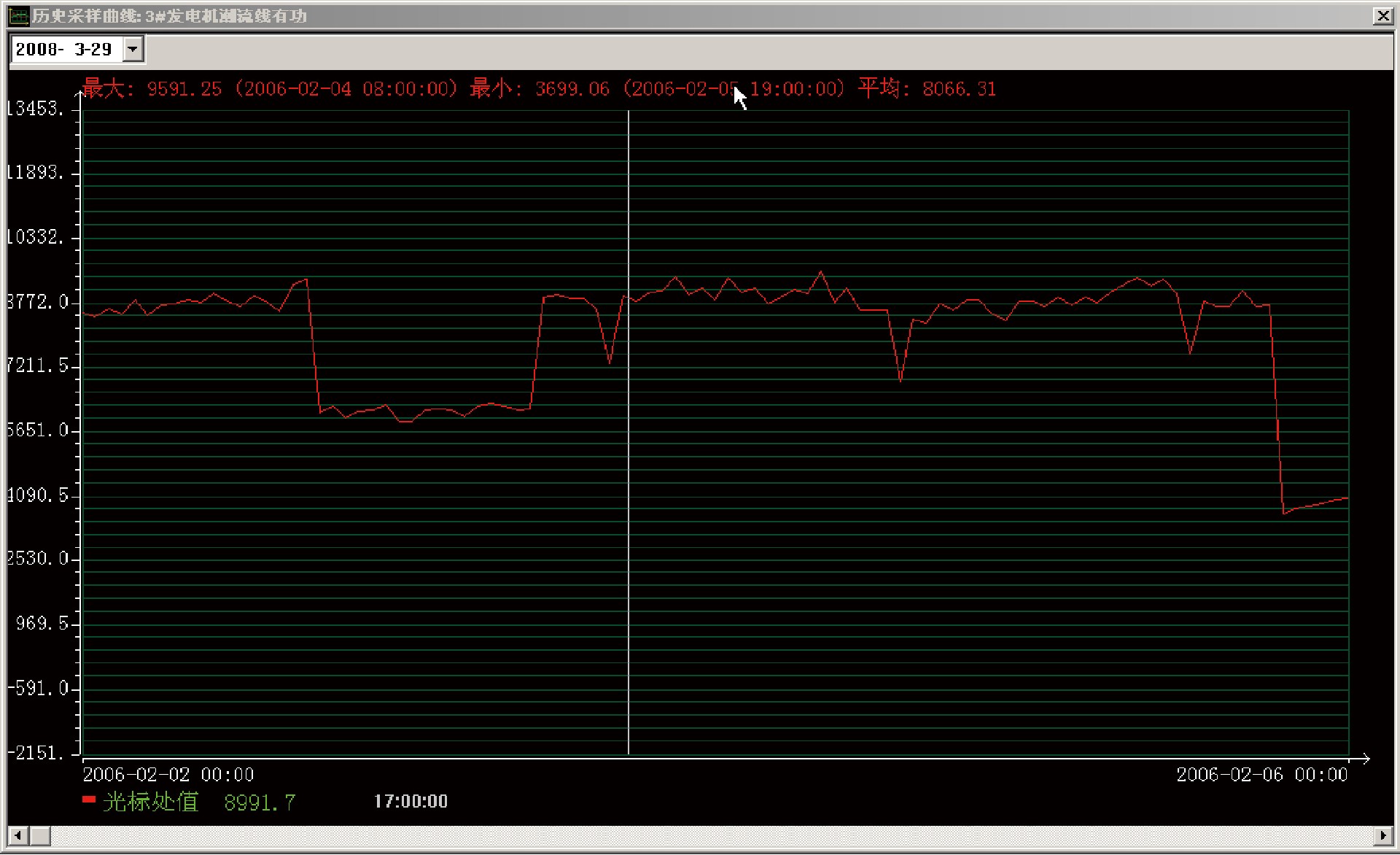Click the 8772.0 y-axis label

click(38, 301)
